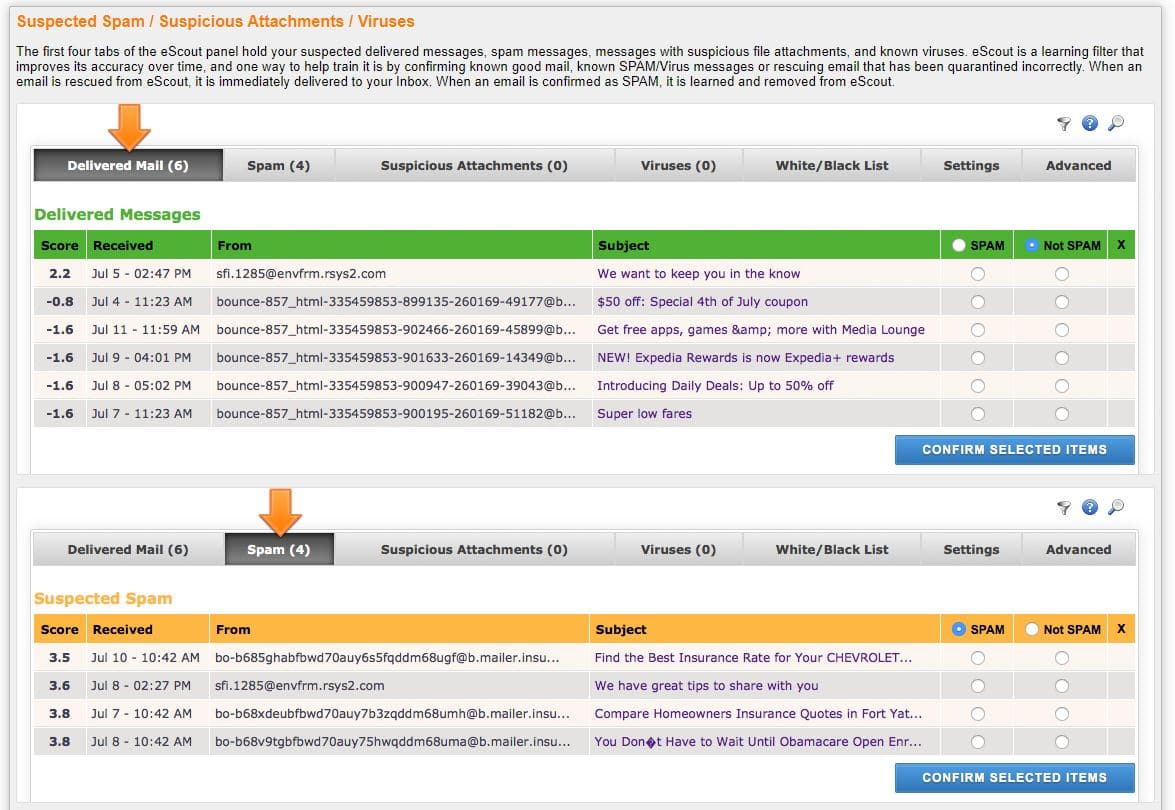The image size is (1175, 810).
Task: Click the filter funnel icon in the lower panel
Action: (1064, 508)
